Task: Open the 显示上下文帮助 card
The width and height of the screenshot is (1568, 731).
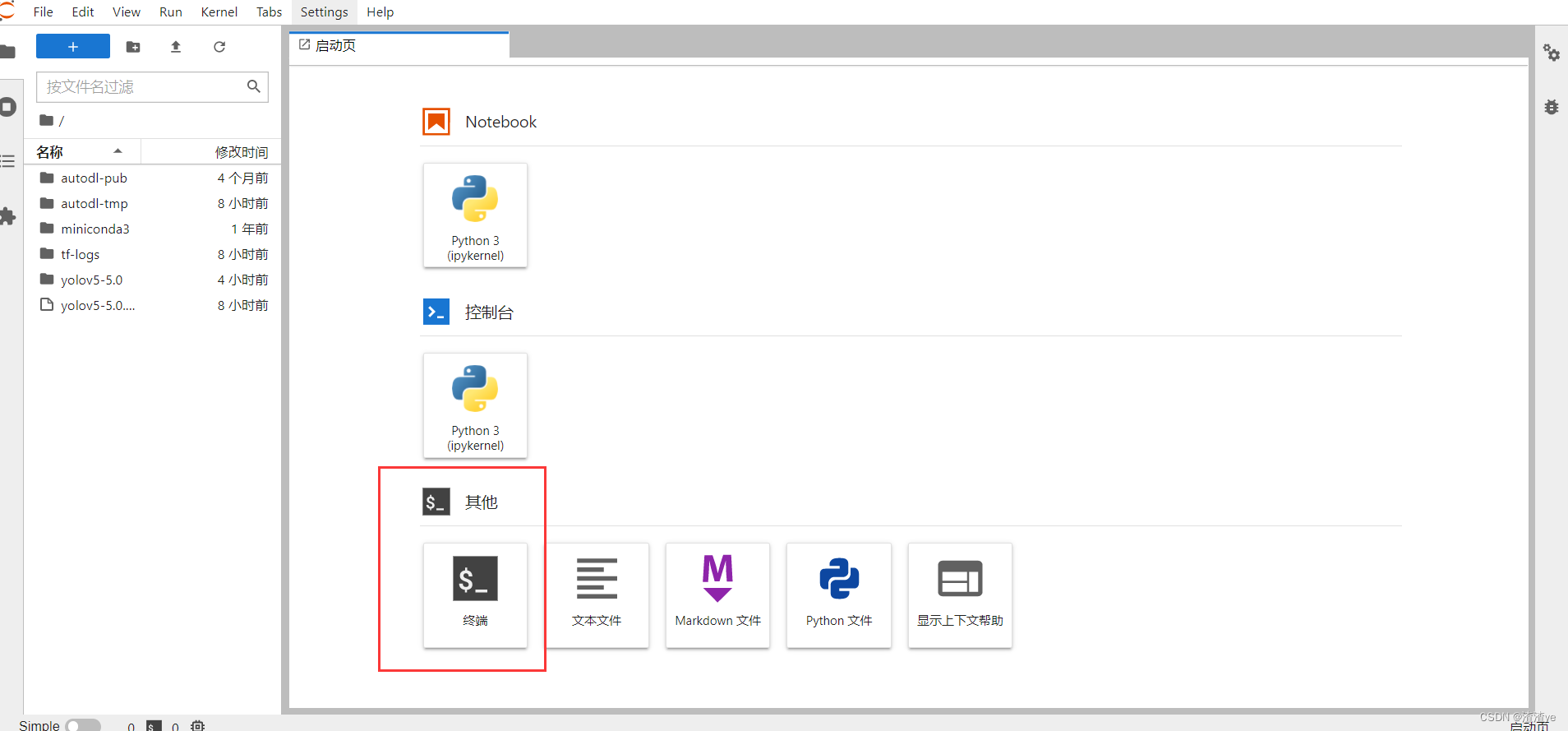Action: coord(960,595)
